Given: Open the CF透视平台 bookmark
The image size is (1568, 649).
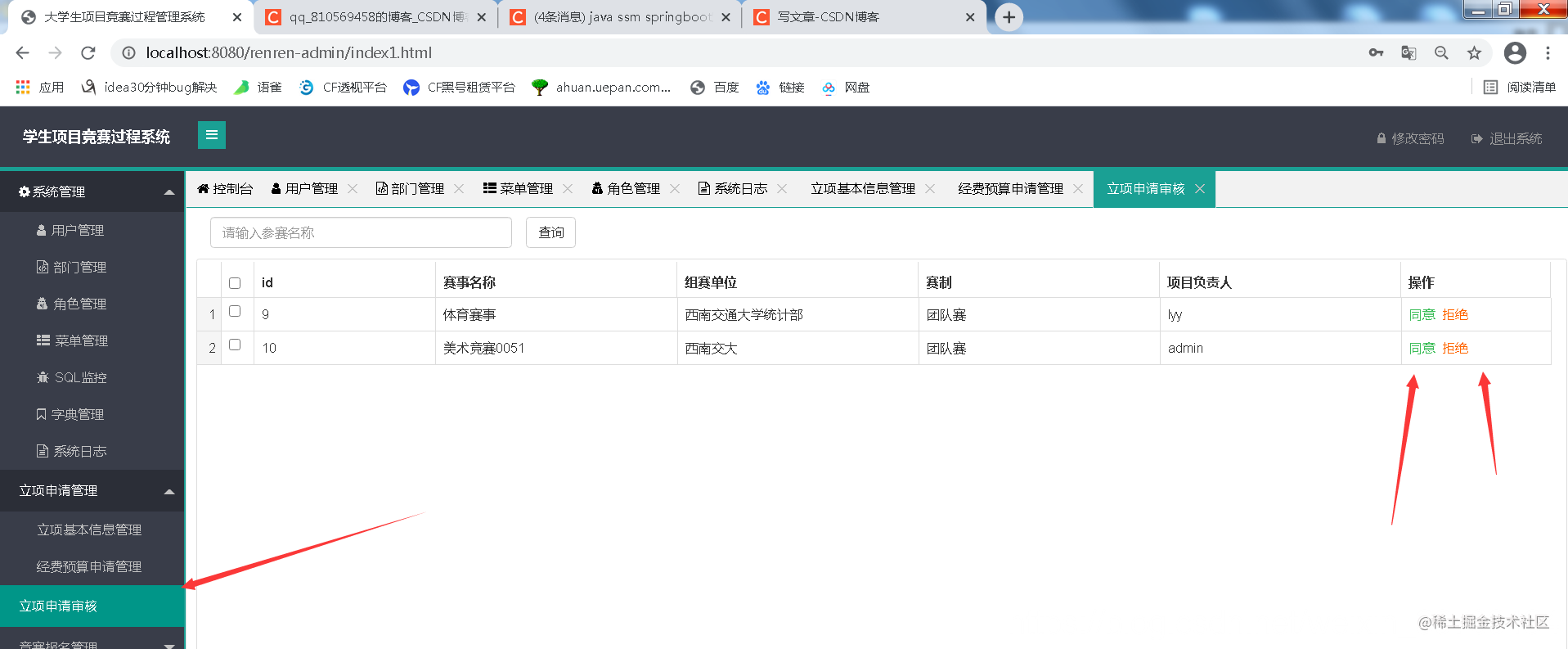Looking at the screenshot, I should click(x=343, y=87).
